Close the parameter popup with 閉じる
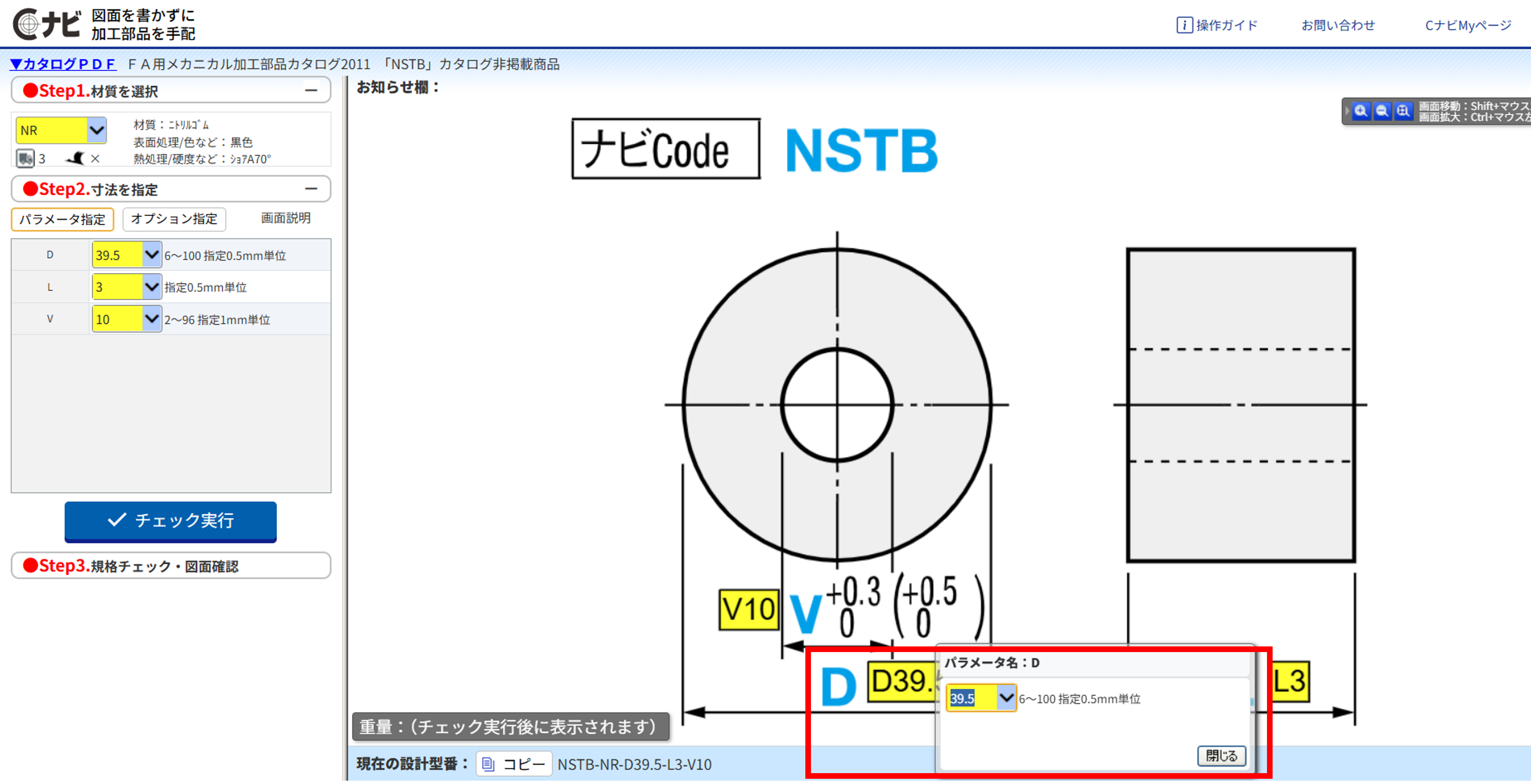The image size is (1531, 784). click(1221, 755)
